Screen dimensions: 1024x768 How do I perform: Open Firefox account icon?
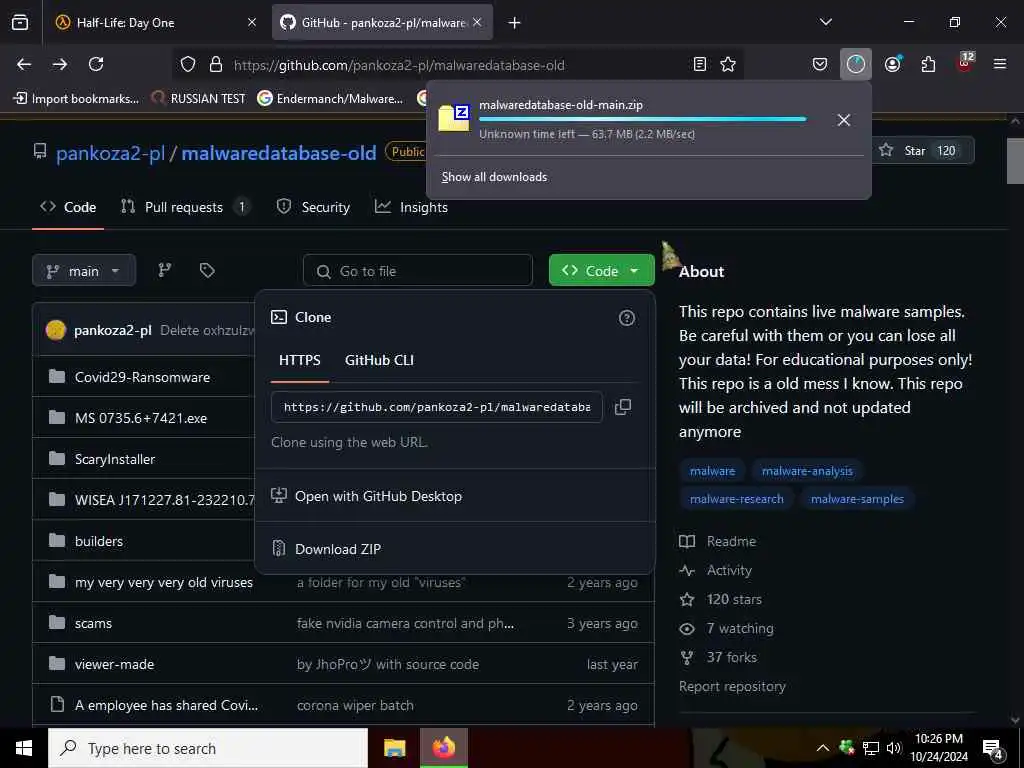point(892,64)
